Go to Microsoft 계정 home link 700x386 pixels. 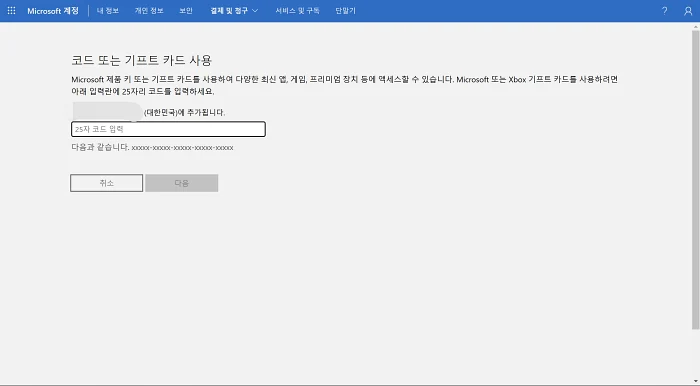point(53,11)
